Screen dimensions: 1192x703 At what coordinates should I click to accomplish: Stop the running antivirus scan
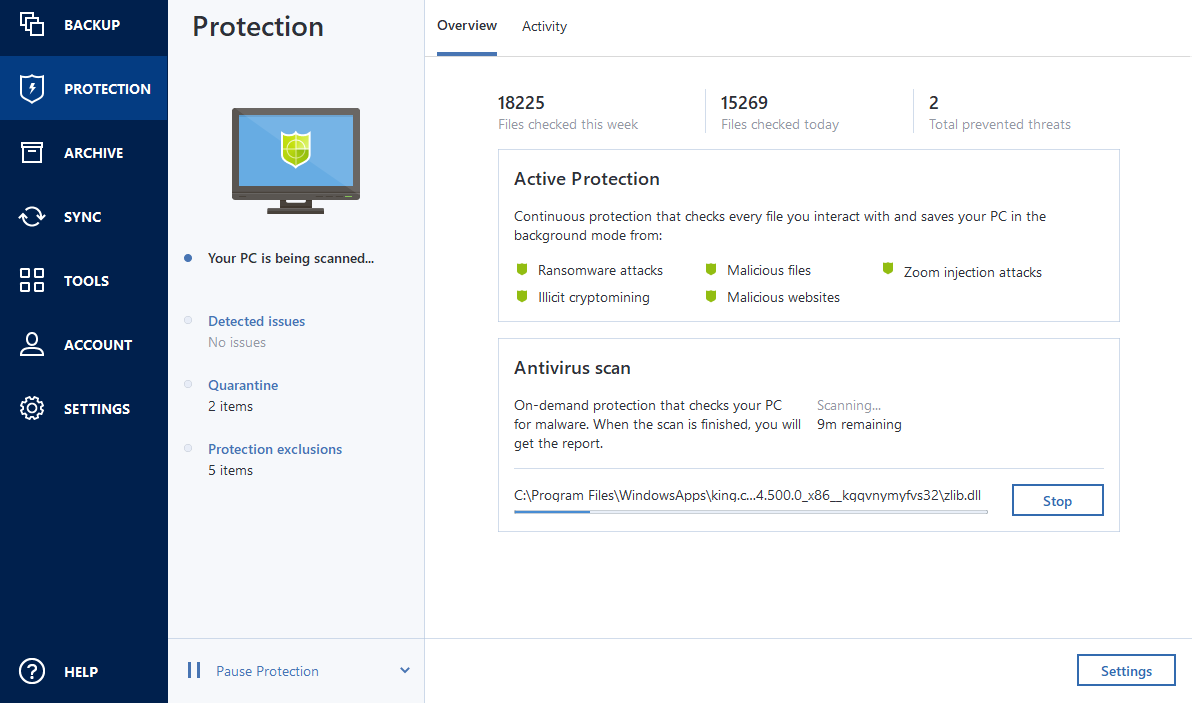pyautogui.click(x=1057, y=499)
